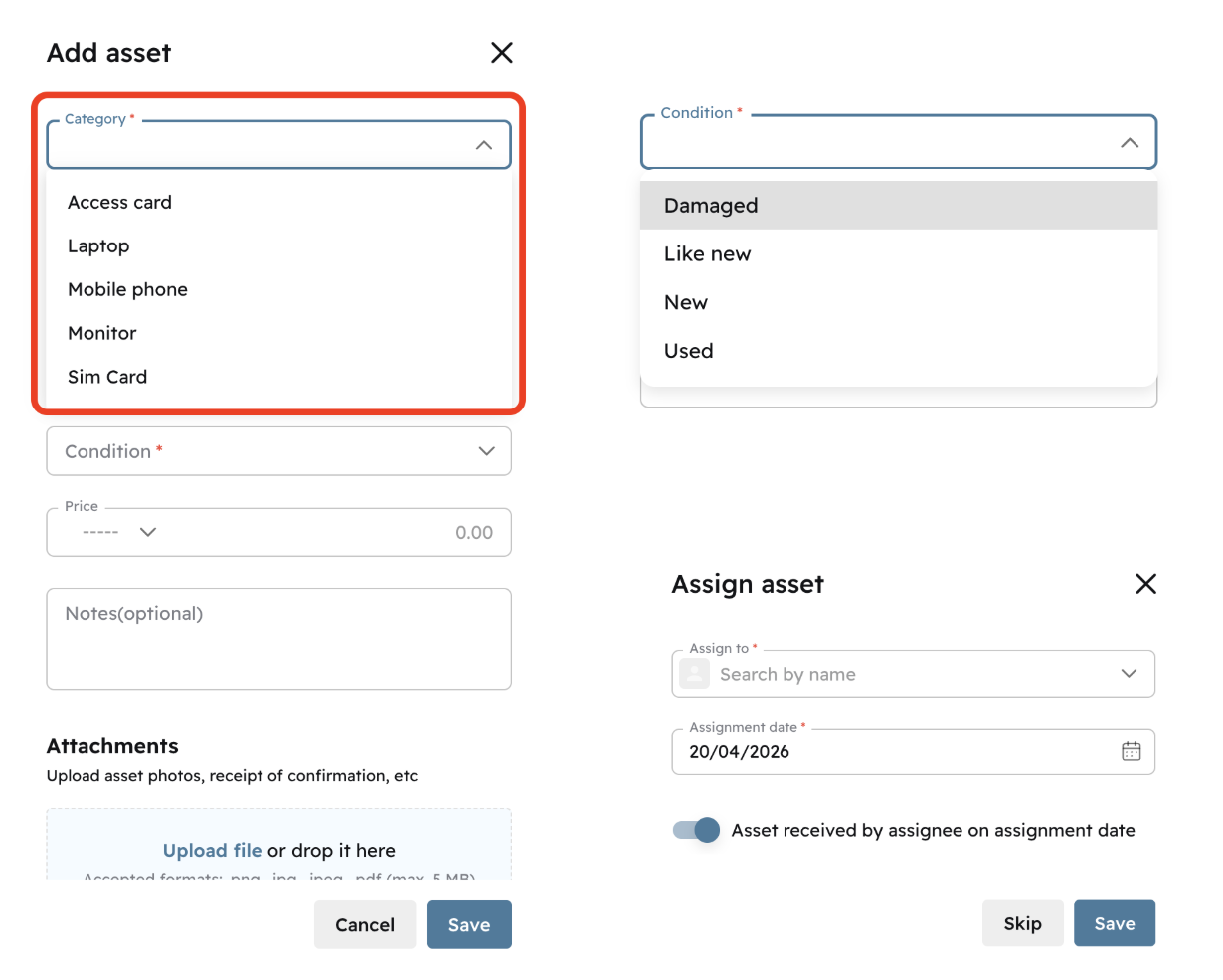The height and width of the screenshot is (980, 1223).
Task: Choose Mobile phone category option
Action: [x=127, y=289]
